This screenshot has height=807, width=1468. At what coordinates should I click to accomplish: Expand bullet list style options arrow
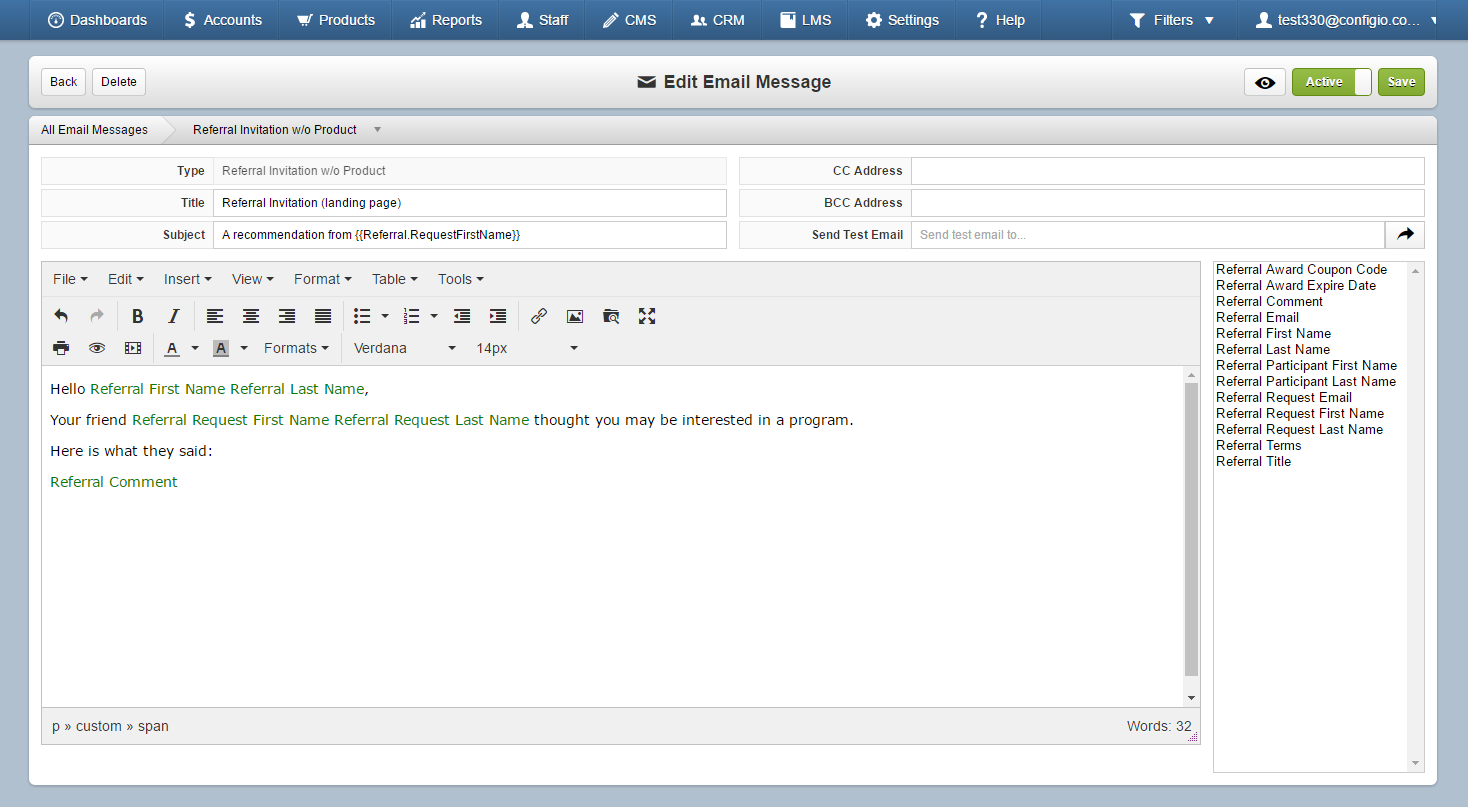(x=385, y=316)
